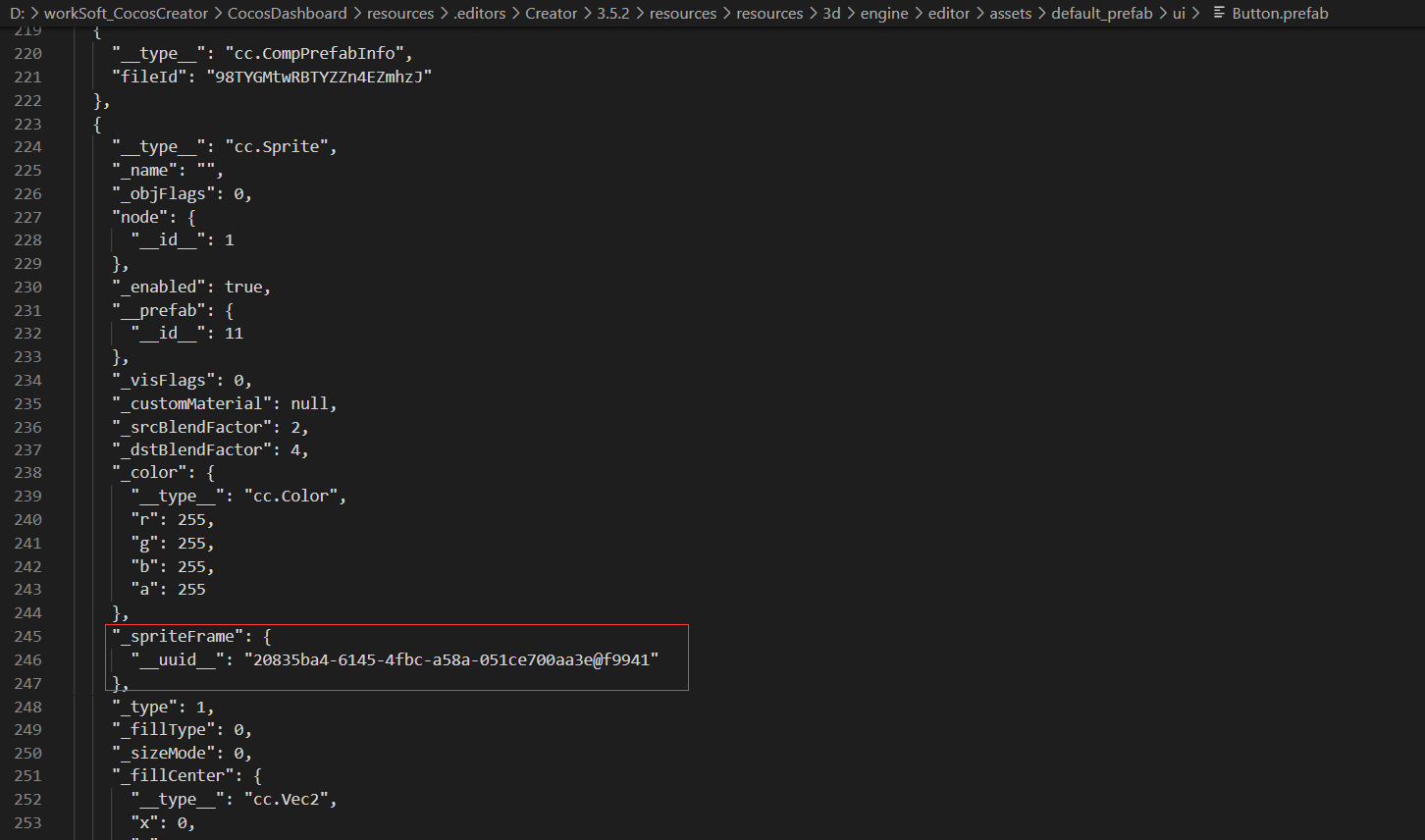
Task: Place cursor in the spriteFrame uuid string
Action: (x=451, y=660)
